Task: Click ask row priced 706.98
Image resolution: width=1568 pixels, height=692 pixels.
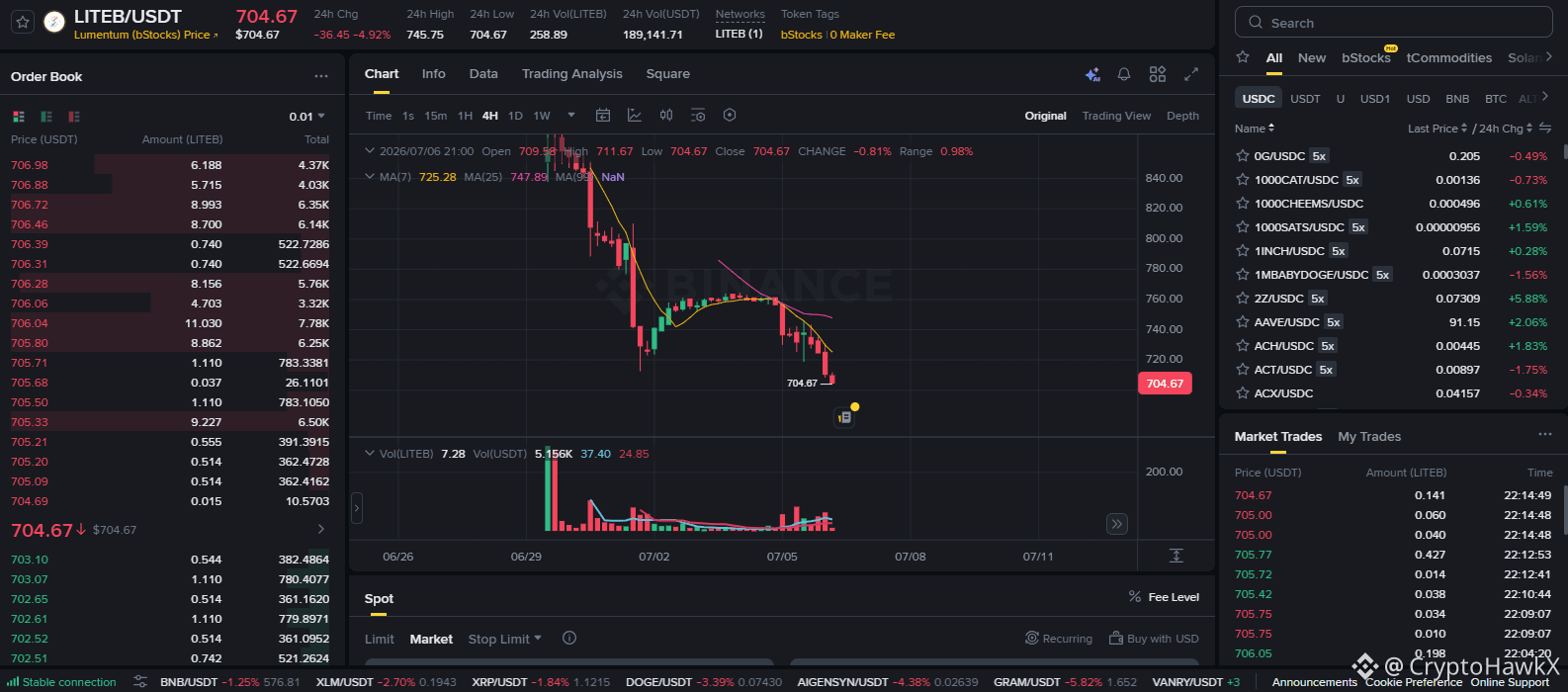Action: coord(170,165)
